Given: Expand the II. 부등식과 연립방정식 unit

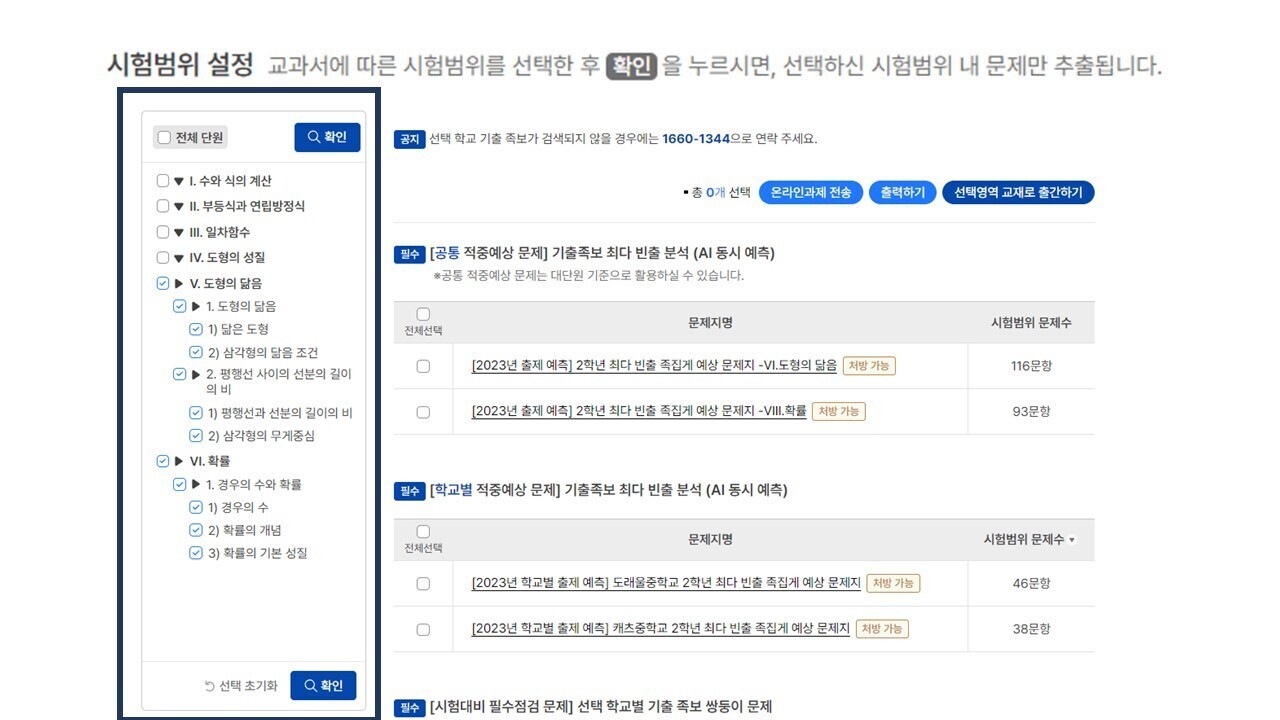Looking at the screenshot, I should click(179, 206).
